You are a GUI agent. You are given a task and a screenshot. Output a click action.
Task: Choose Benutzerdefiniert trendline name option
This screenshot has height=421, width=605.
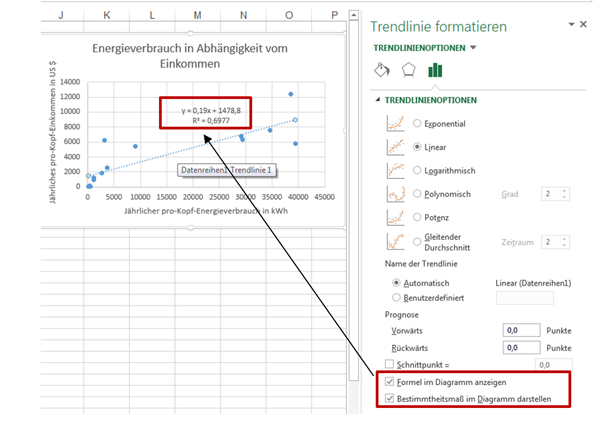(x=398, y=298)
